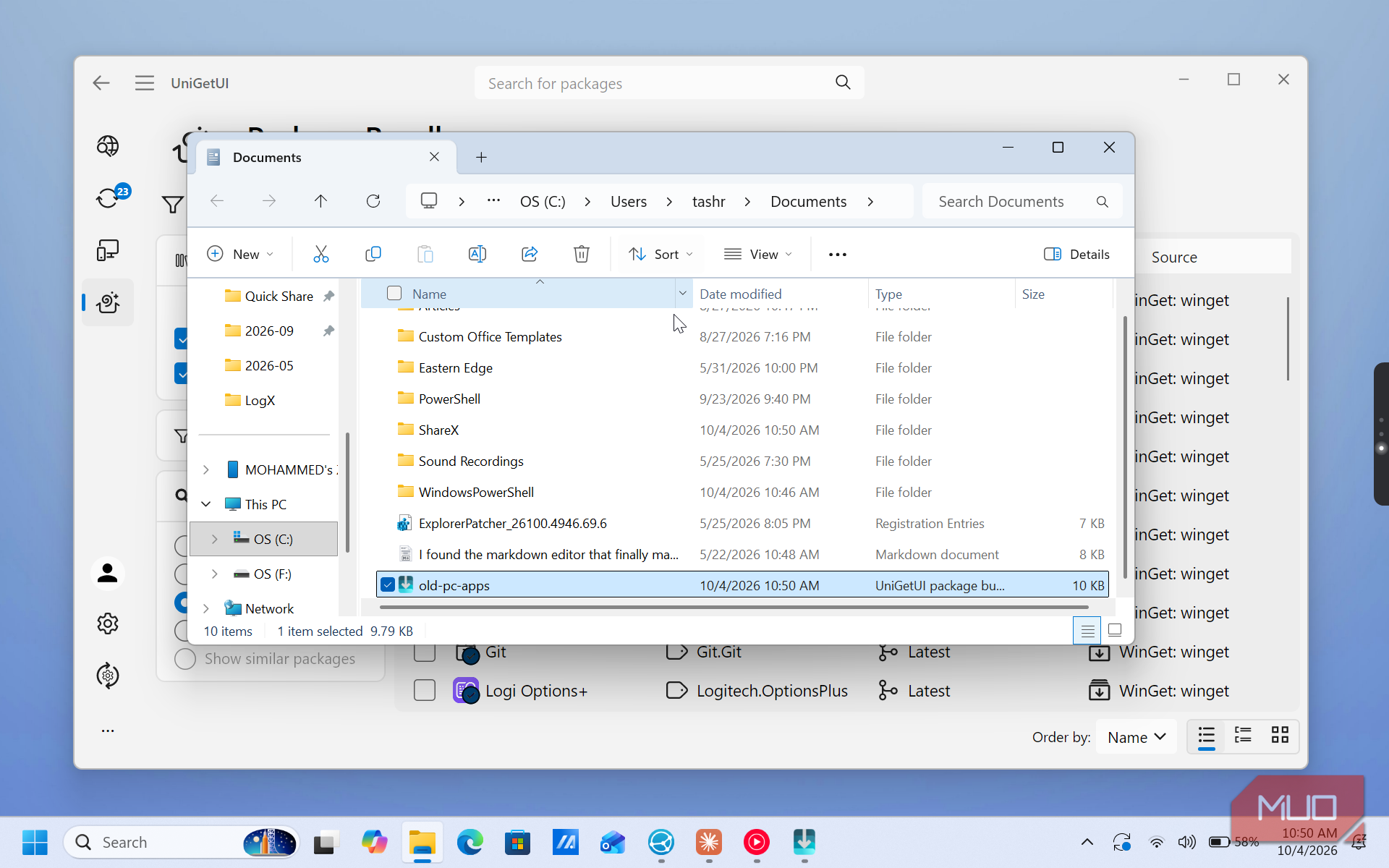Click the Delete trash icon

click(x=582, y=254)
